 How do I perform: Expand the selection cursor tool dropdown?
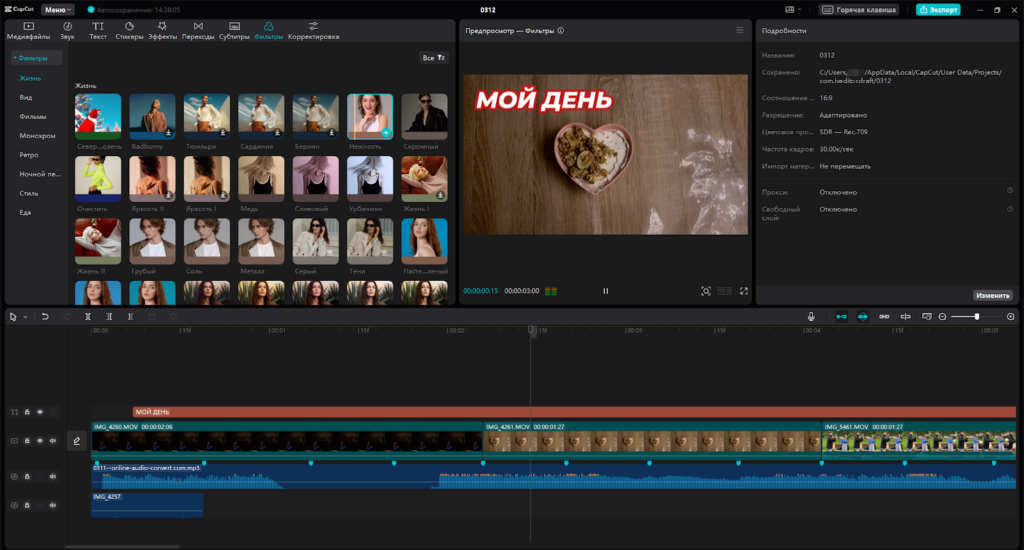coord(25,316)
